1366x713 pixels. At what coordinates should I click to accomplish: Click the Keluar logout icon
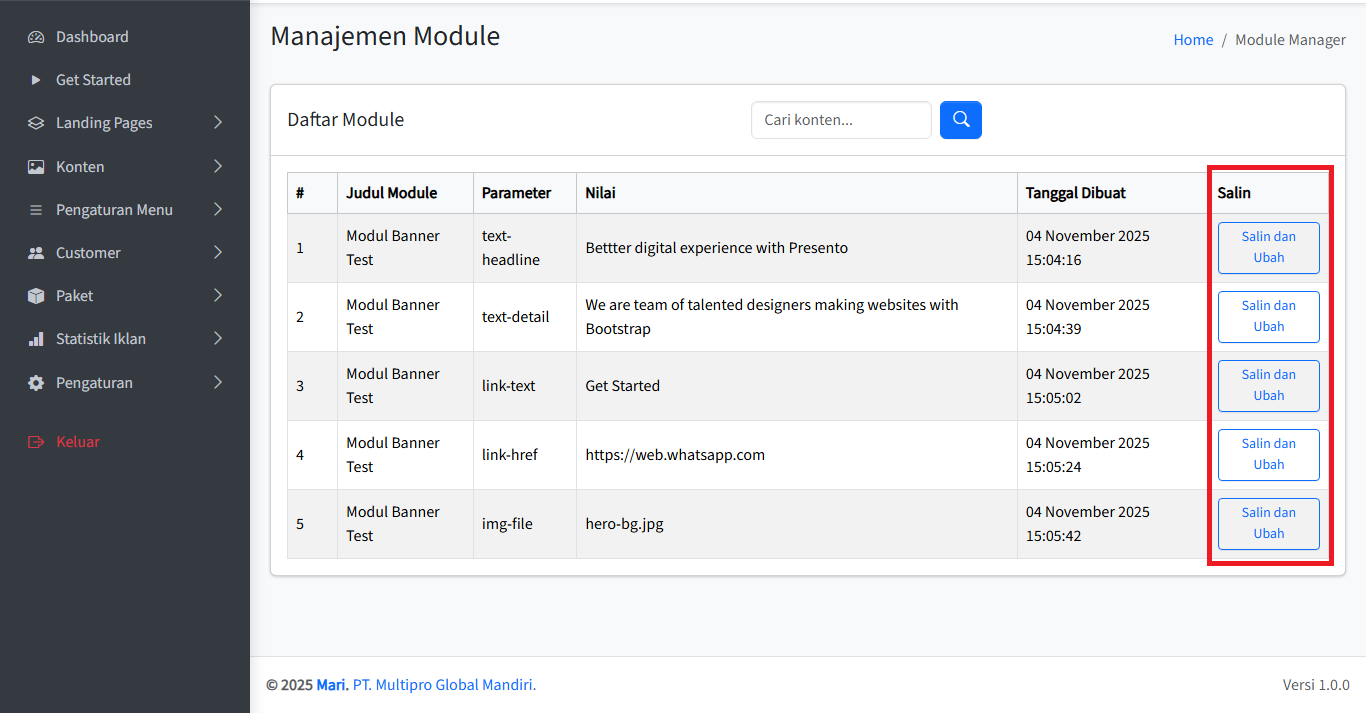pyautogui.click(x=36, y=442)
